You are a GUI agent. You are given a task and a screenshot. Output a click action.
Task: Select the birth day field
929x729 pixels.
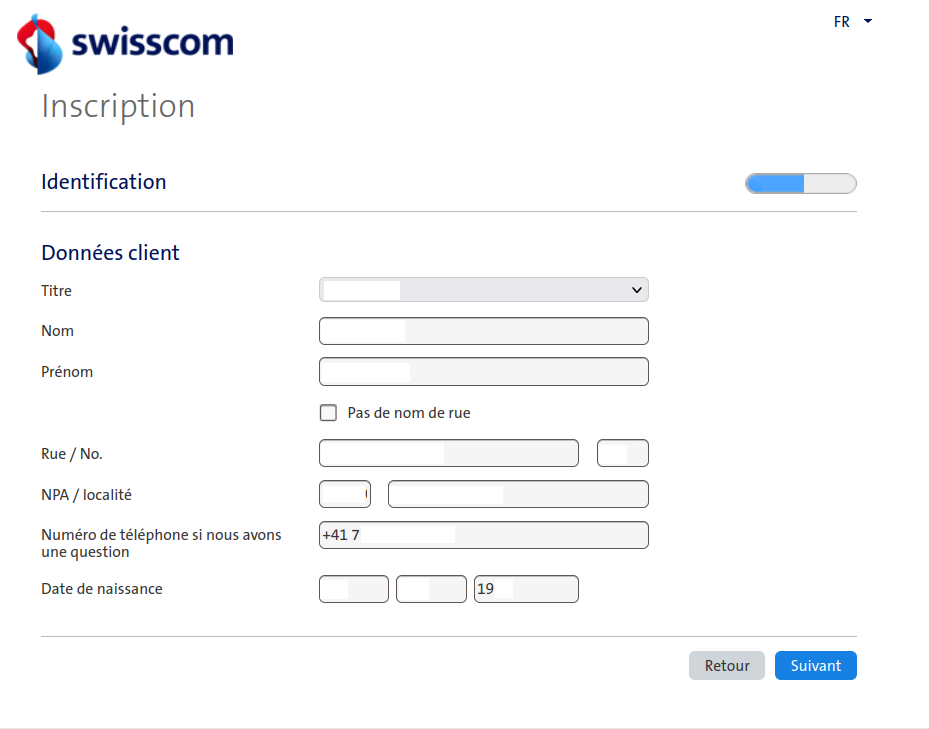tap(353, 589)
